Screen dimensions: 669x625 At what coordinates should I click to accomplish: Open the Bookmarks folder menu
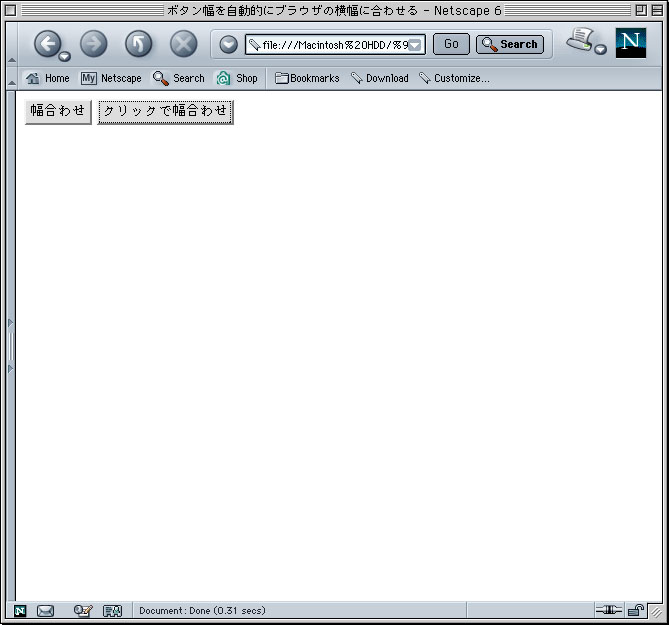[x=307, y=78]
